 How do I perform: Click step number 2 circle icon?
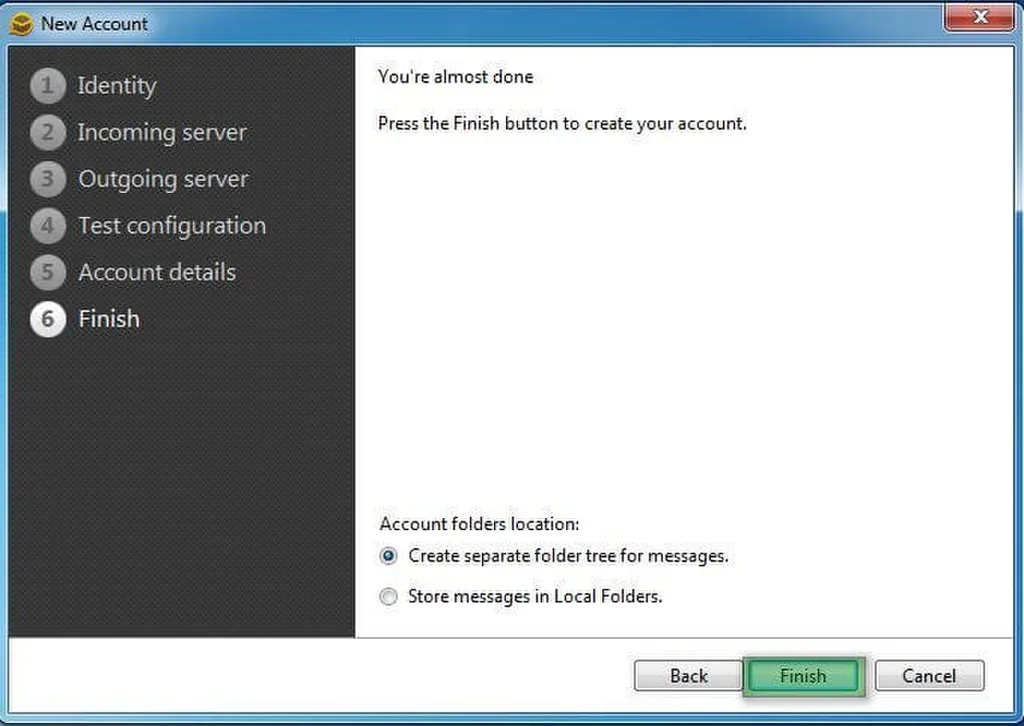click(48, 133)
